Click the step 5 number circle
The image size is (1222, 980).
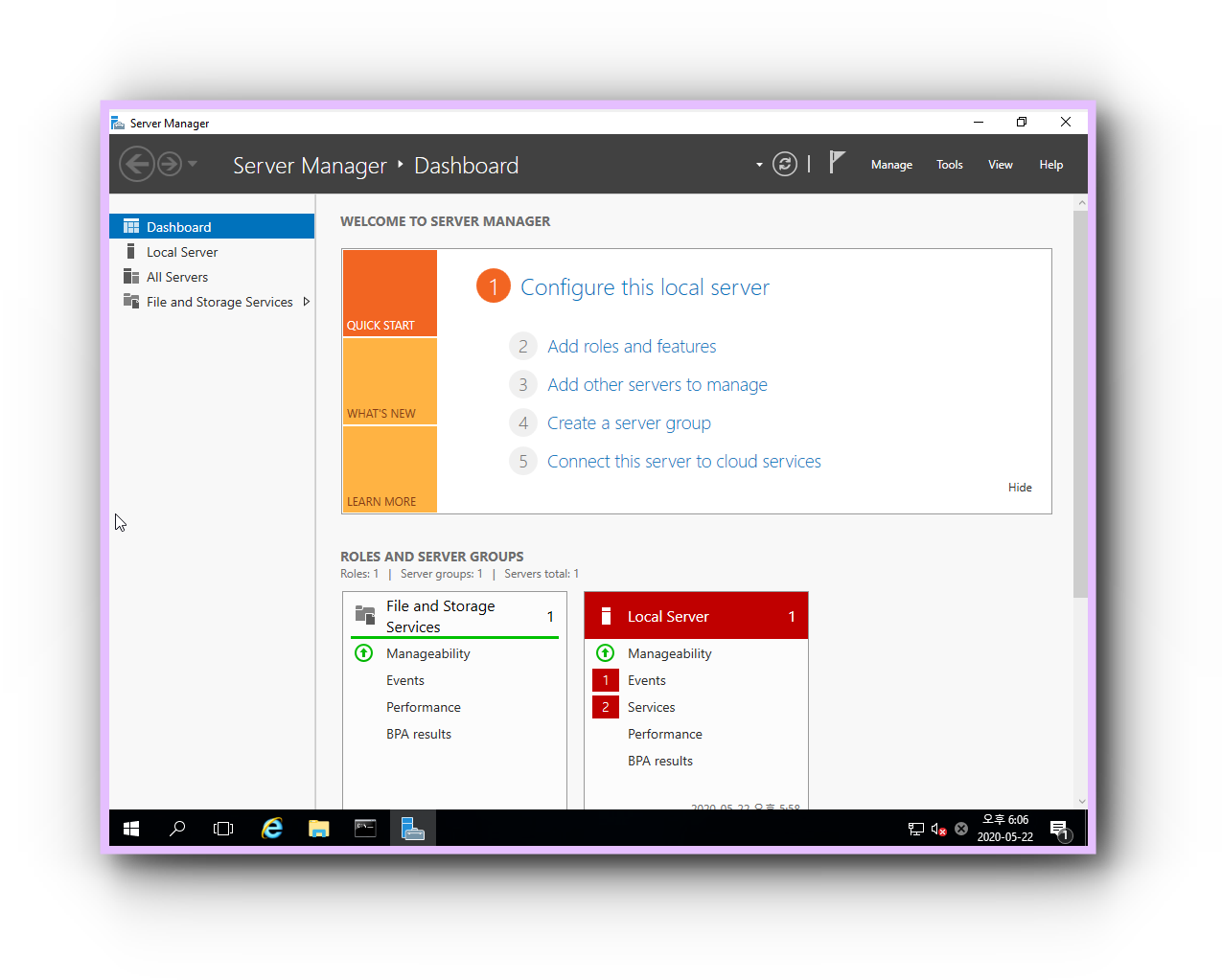pyautogui.click(x=523, y=461)
